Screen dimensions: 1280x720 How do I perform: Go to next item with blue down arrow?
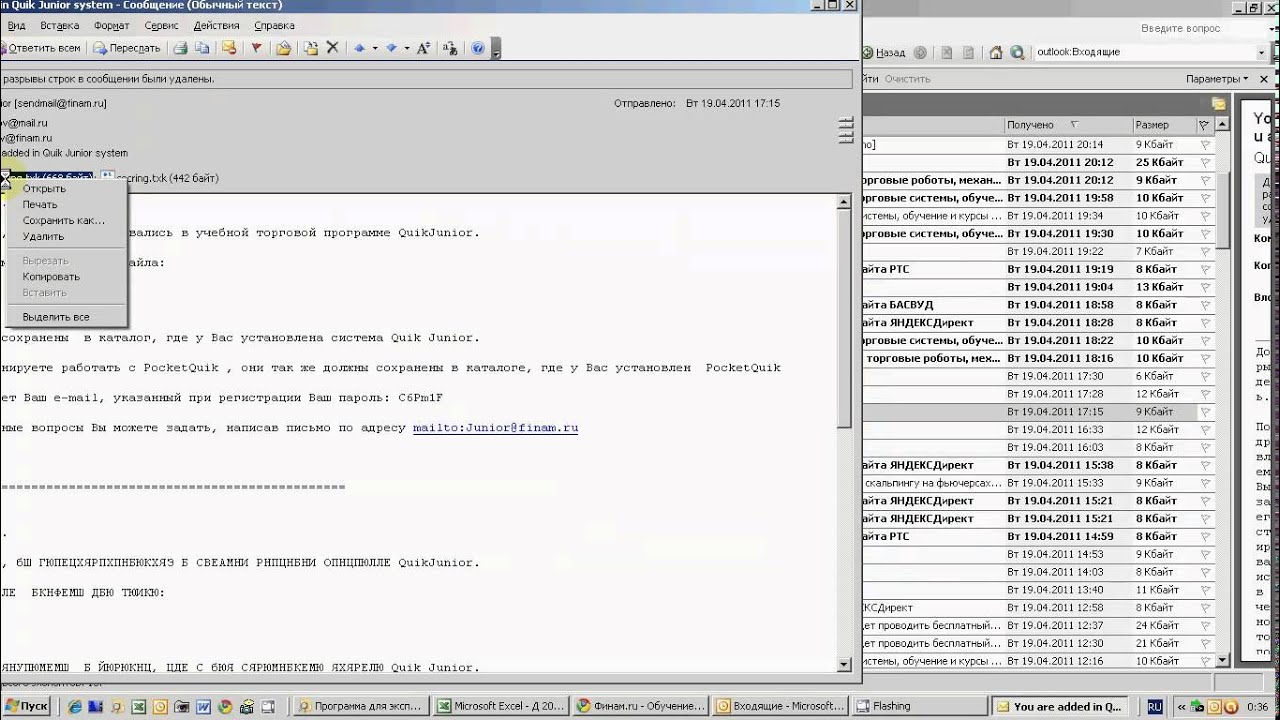coord(391,48)
